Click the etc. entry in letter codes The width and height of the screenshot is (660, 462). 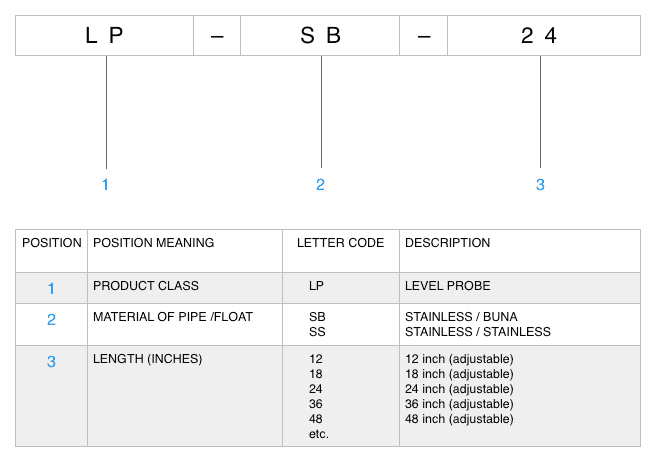[319, 434]
